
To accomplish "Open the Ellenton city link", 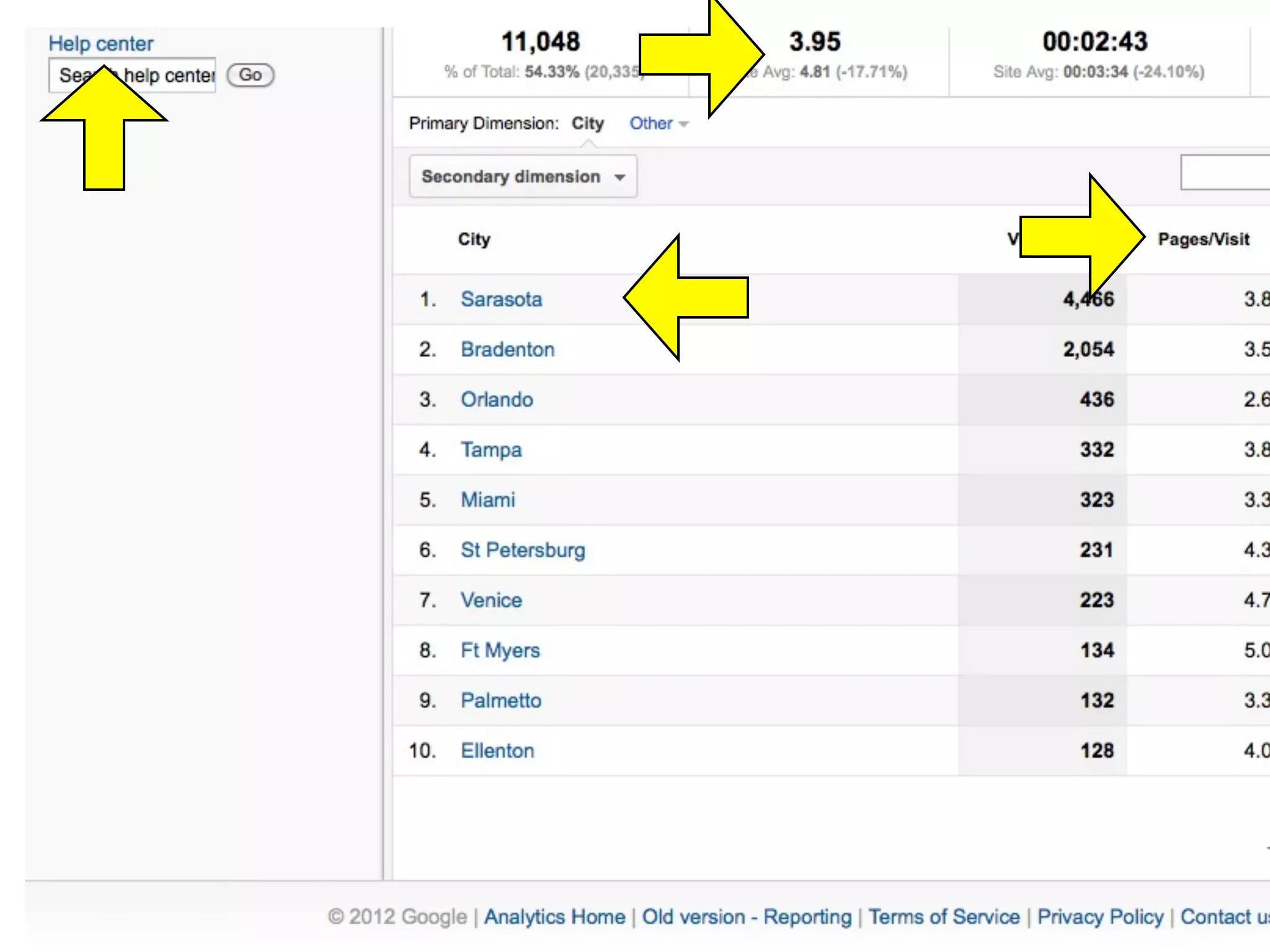I will (497, 751).
